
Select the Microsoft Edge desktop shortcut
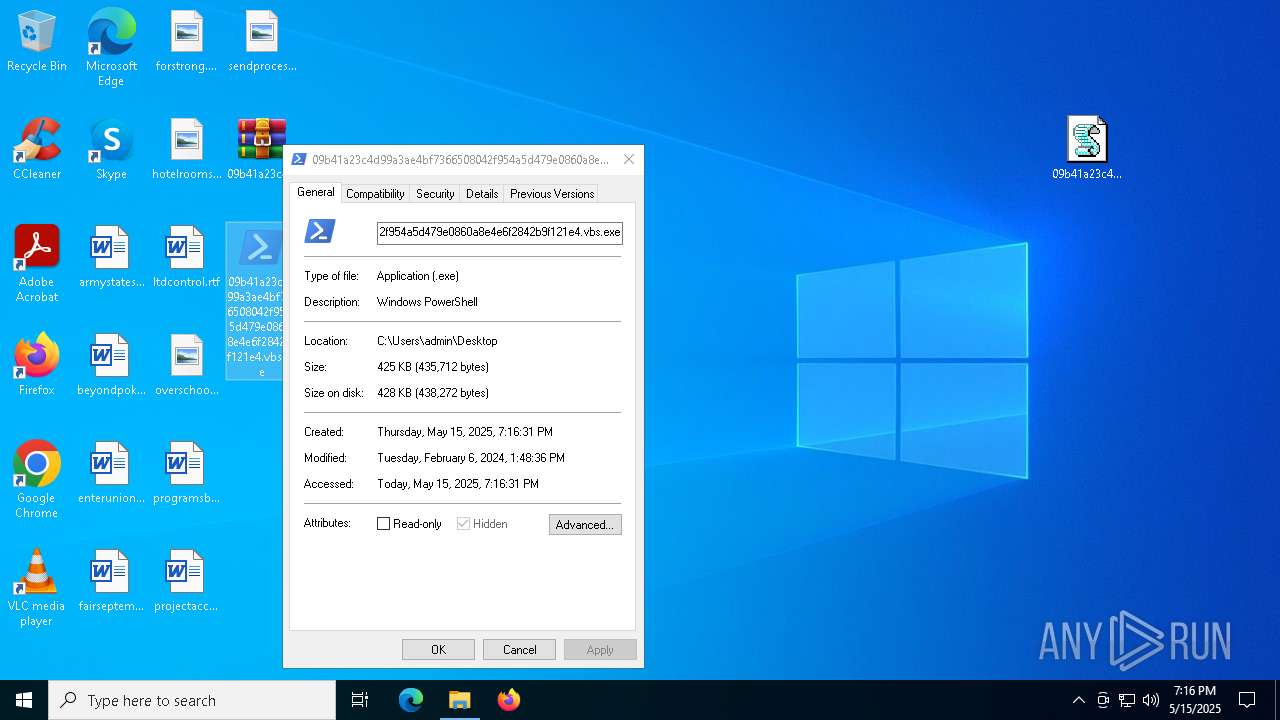(x=111, y=48)
